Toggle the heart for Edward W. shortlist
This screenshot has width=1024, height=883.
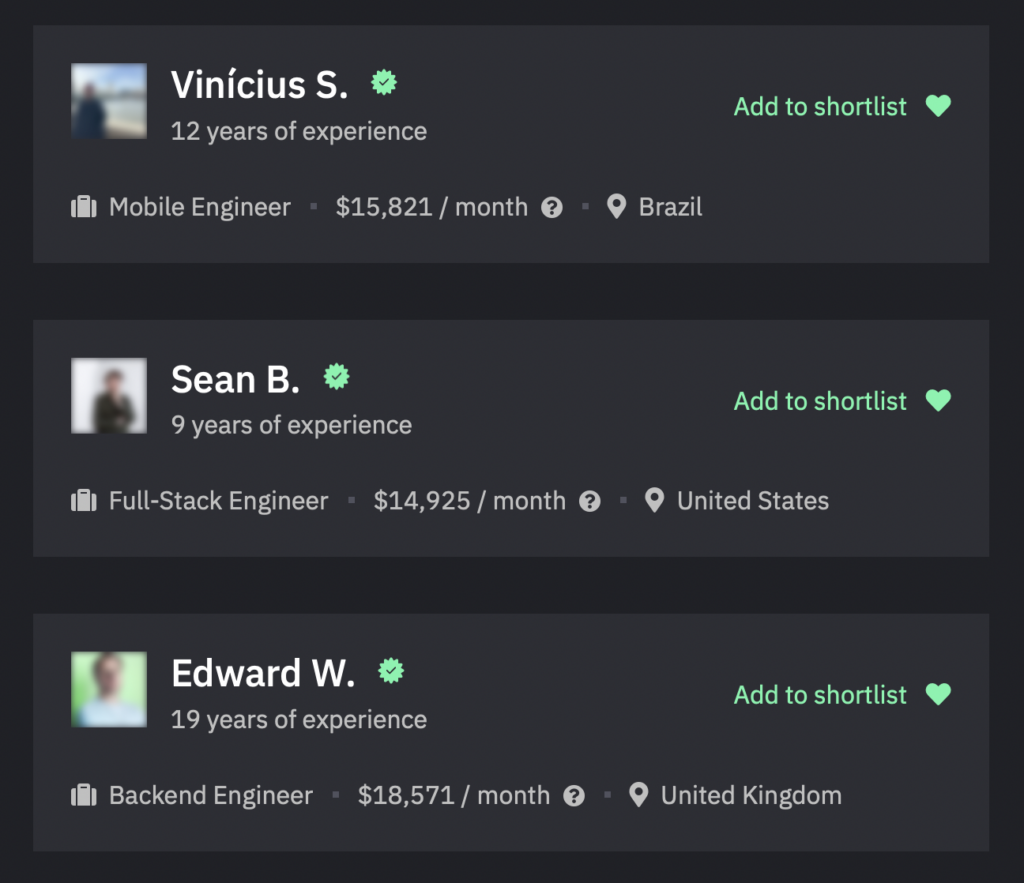[x=938, y=694]
